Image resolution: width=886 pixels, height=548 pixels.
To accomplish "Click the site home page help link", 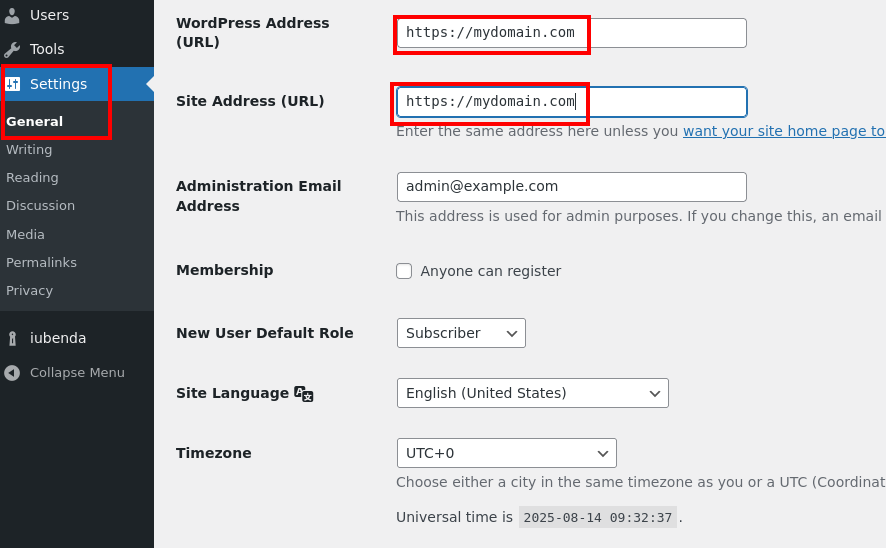I will (x=783, y=131).
